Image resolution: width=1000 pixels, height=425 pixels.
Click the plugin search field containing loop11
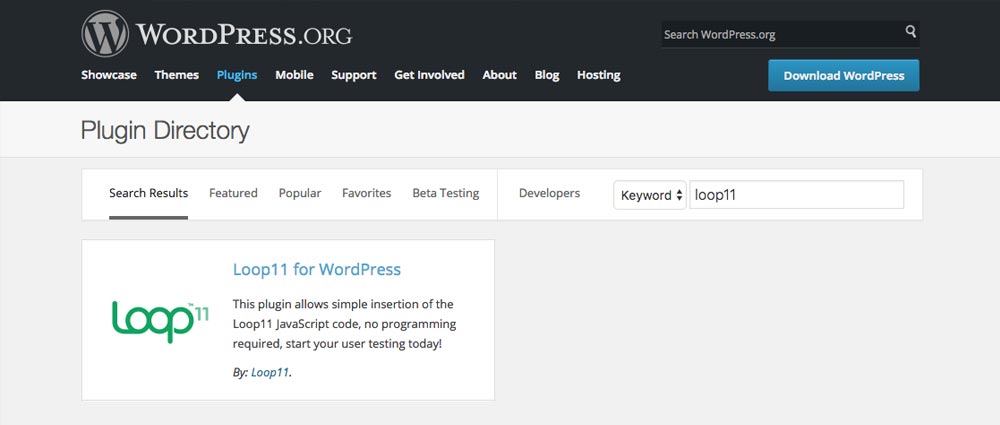796,195
